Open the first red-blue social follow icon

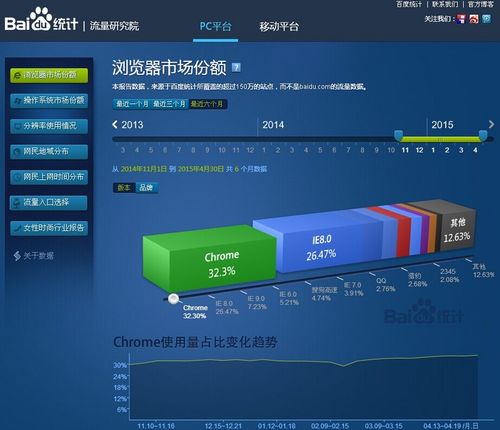461,19
